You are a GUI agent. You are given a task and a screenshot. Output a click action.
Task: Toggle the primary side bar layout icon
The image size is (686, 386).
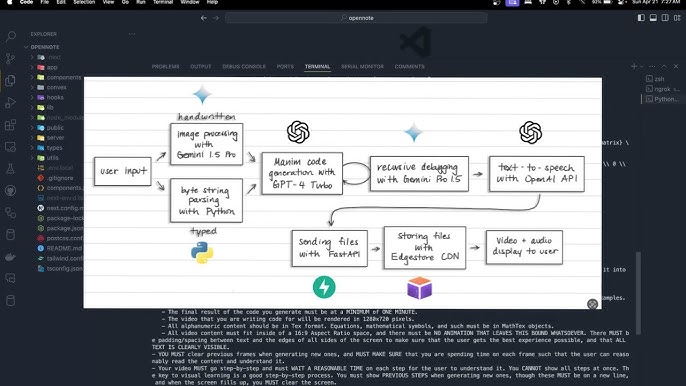pyautogui.click(x=641, y=18)
